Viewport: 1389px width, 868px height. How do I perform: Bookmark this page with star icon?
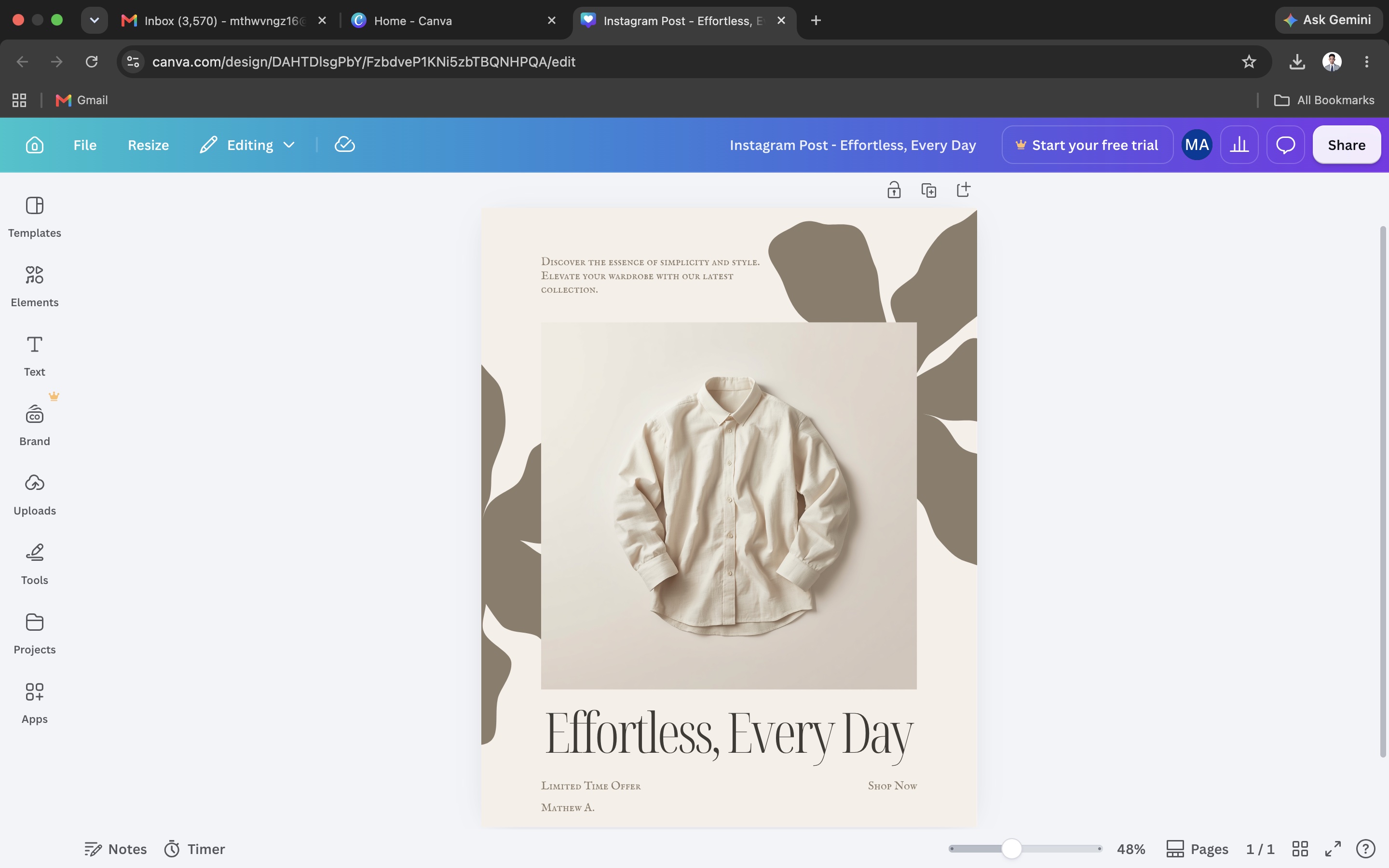click(1249, 61)
